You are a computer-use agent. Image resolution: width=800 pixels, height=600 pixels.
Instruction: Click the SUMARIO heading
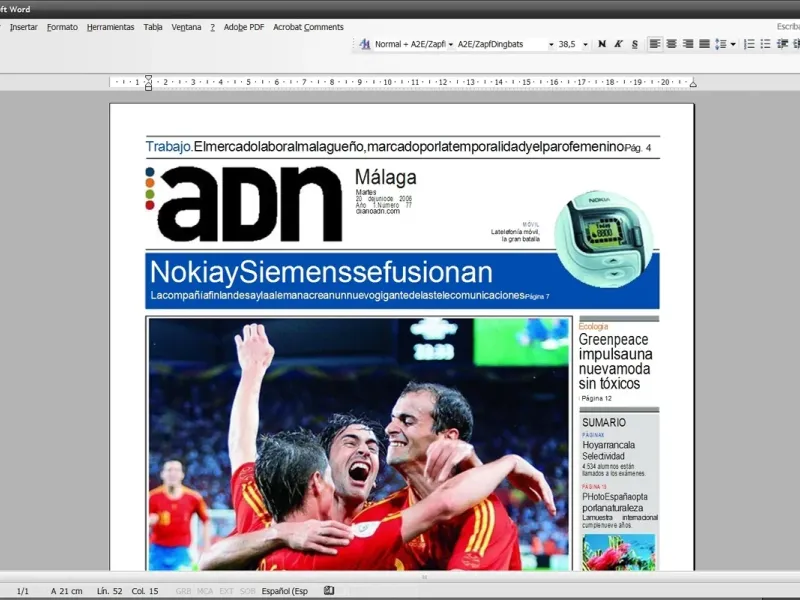(604, 422)
